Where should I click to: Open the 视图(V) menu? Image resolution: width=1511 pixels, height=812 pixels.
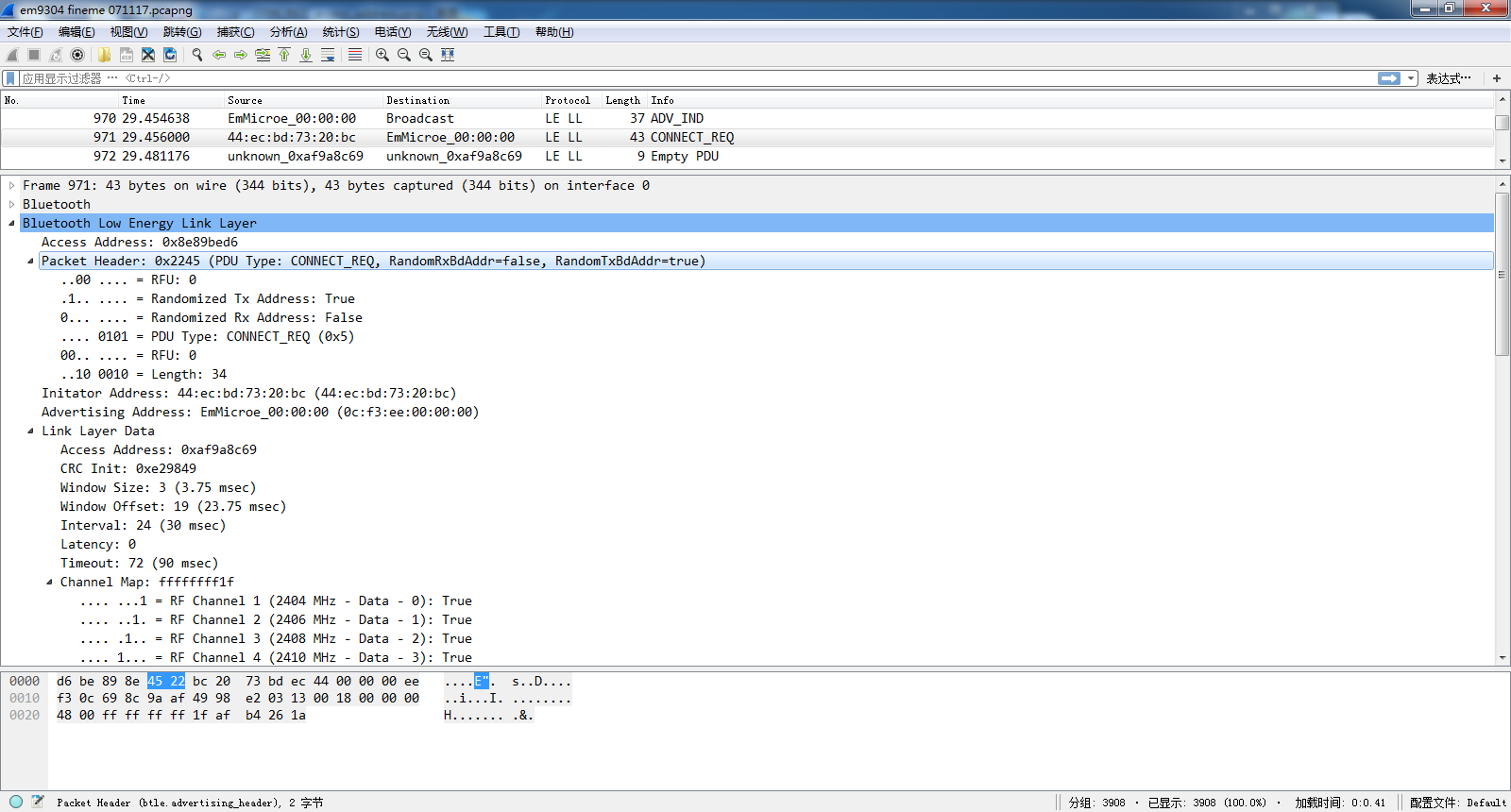click(x=128, y=32)
